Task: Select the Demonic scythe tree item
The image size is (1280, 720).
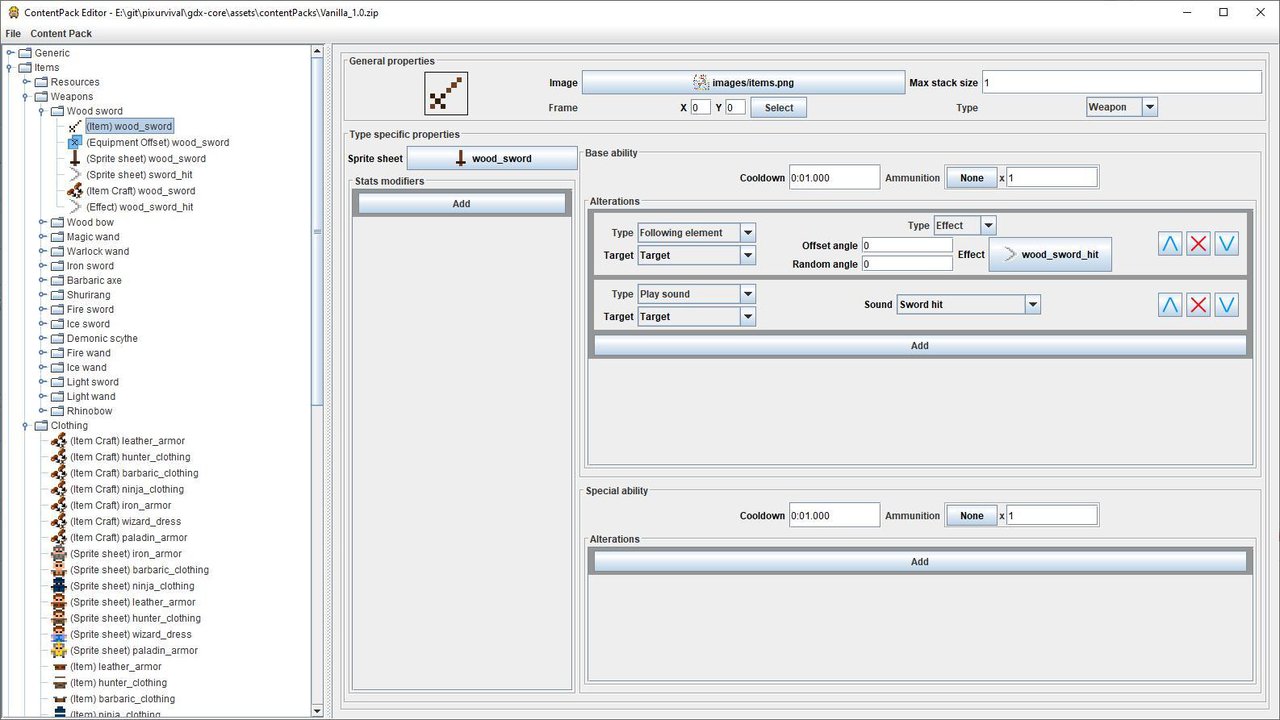Action: click(102, 338)
